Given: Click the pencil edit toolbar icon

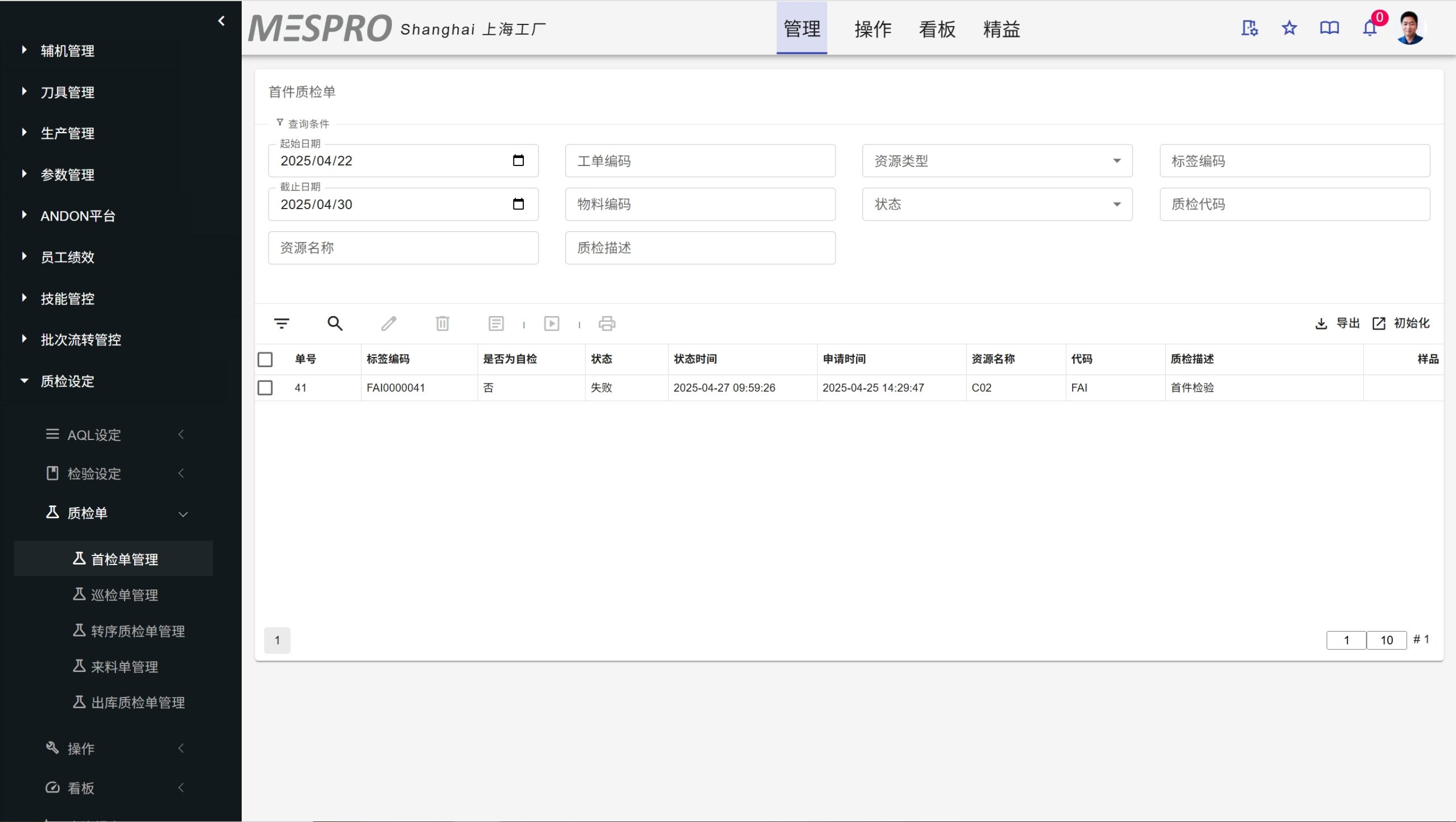Looking at the screenshot, I should 389,323.
